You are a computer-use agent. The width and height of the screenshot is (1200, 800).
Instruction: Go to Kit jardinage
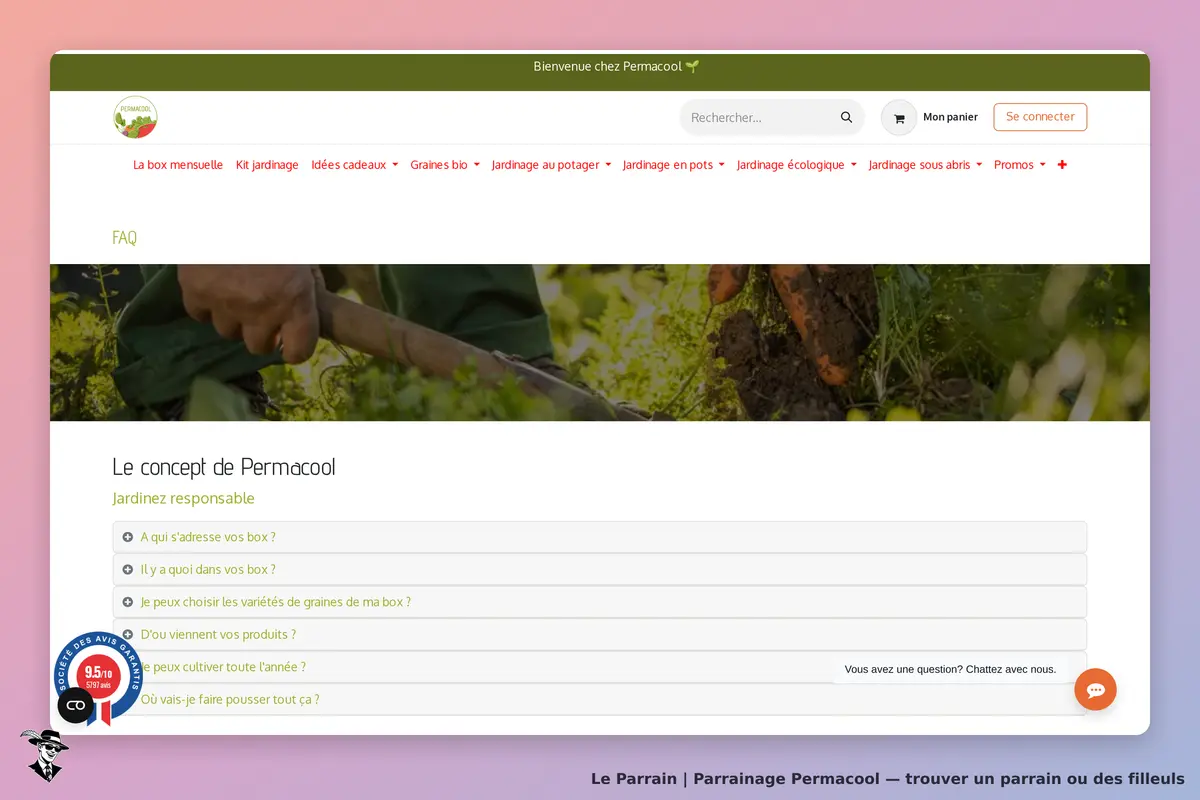point(267,165)
